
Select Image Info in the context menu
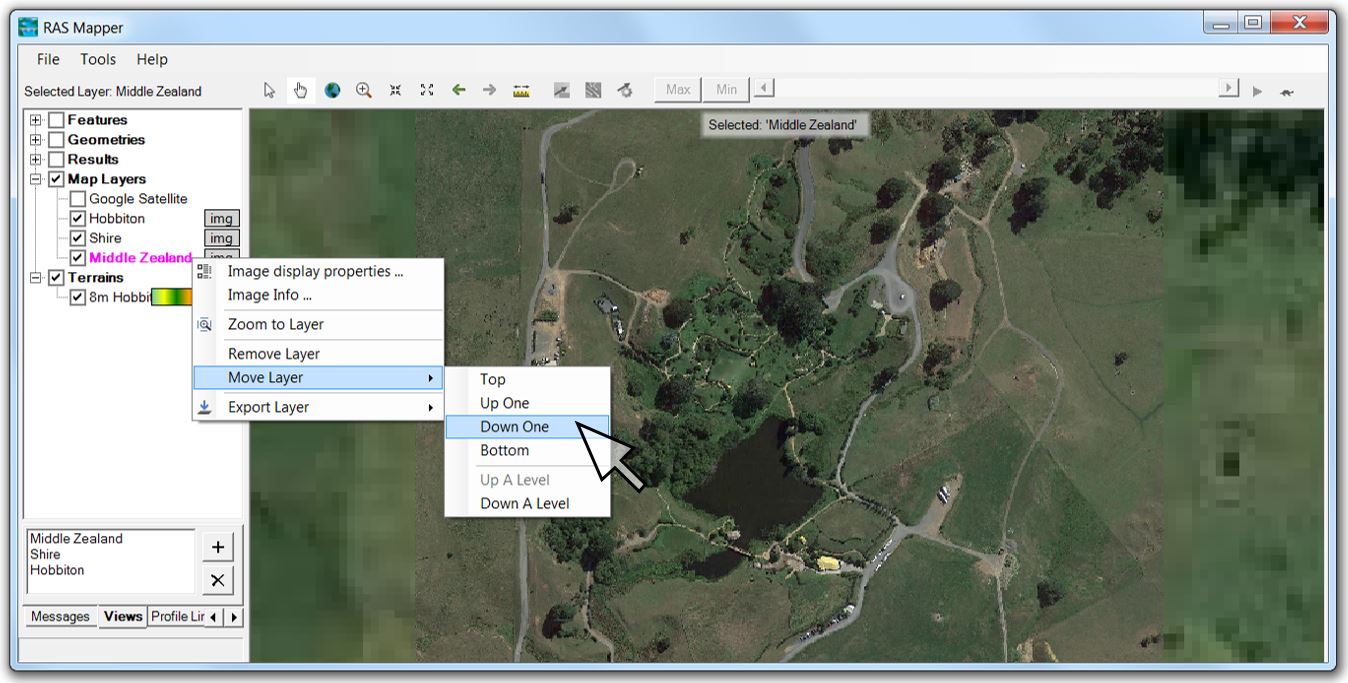(x=318, y=295)
